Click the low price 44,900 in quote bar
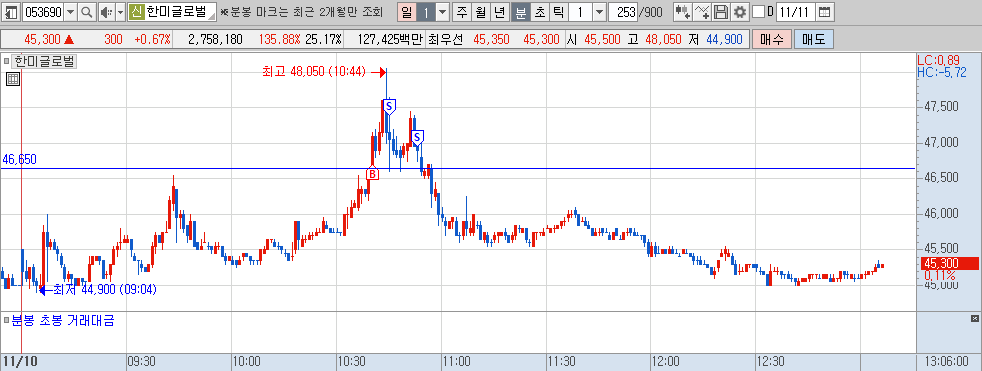Image resolution: width=982 pixels, height=371 pixels. pyautogui.click(x=725, y=39)
